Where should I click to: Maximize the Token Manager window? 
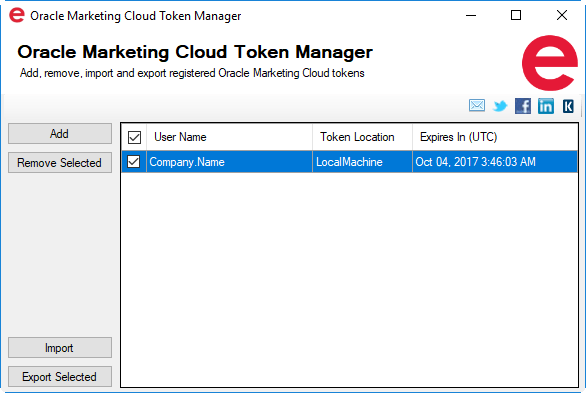[516, 15]
